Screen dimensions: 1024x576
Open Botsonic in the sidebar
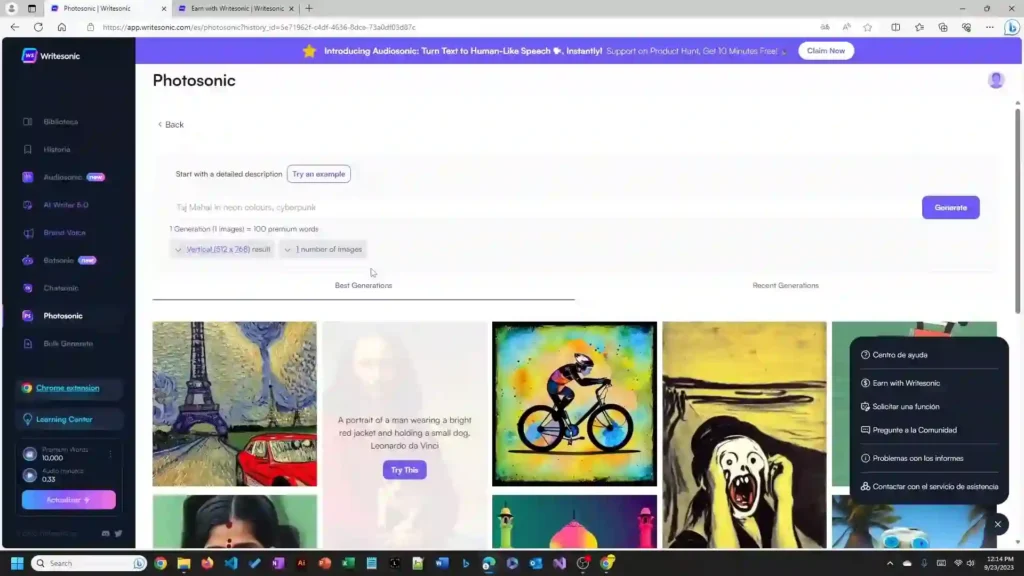click(x=59, y=260)
